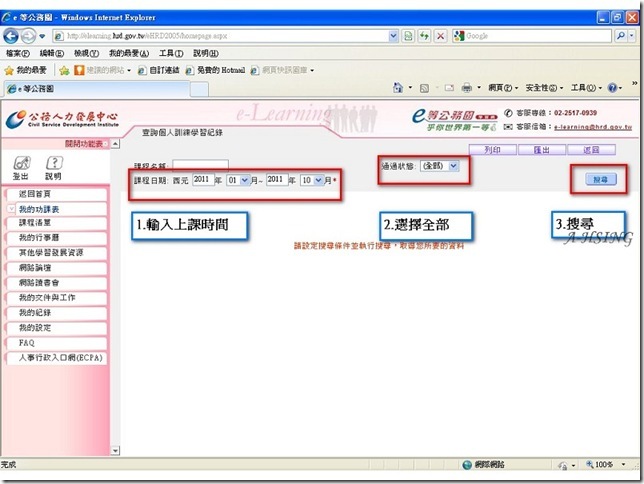The height and width of the screenshot is (484, 644).
Task: Click the browser Forward arrow button
Action: pos(28,36)
